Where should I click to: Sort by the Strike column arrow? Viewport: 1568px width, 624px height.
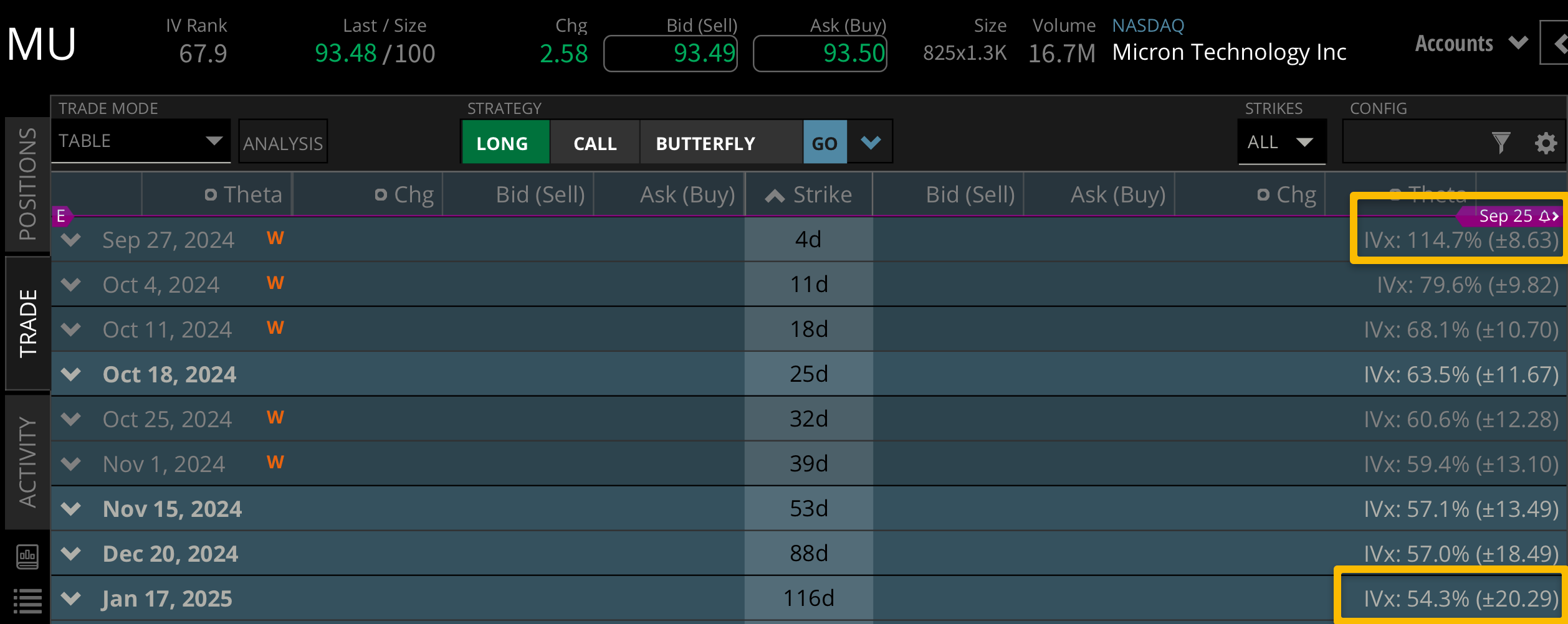pos(775,196)
